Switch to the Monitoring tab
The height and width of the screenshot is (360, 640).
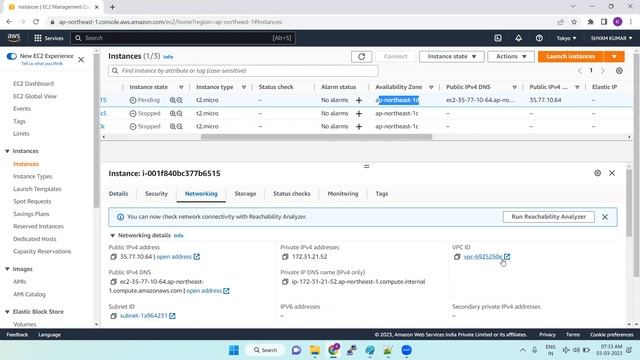click(x=343, y=193)
